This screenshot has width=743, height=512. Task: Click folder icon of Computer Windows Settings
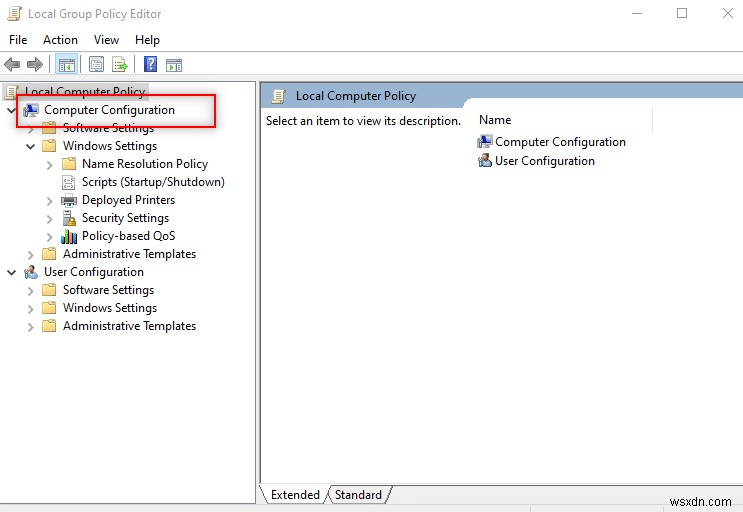point(49,146)
